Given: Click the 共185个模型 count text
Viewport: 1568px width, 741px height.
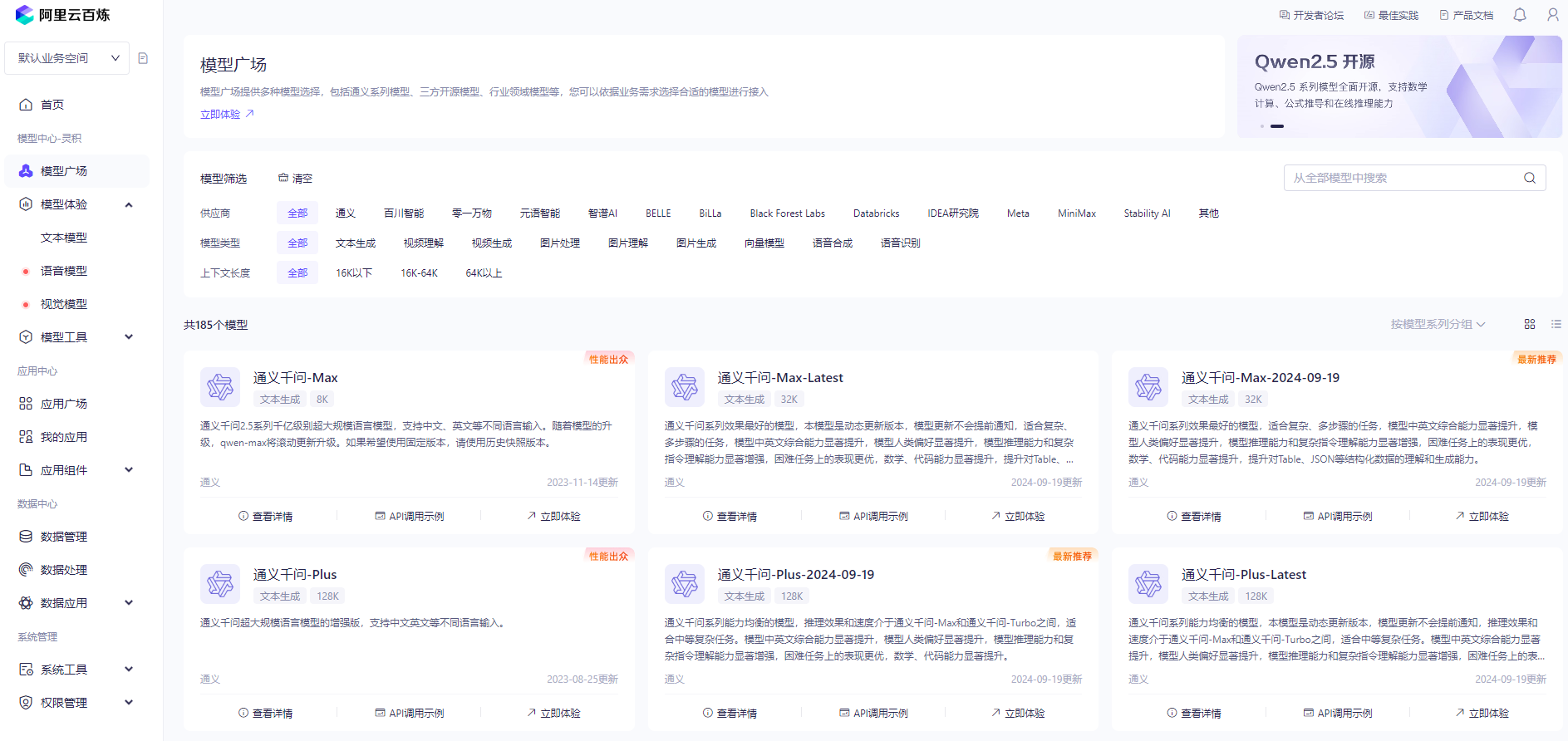Looking at the screenshot, I should point(216,325).
